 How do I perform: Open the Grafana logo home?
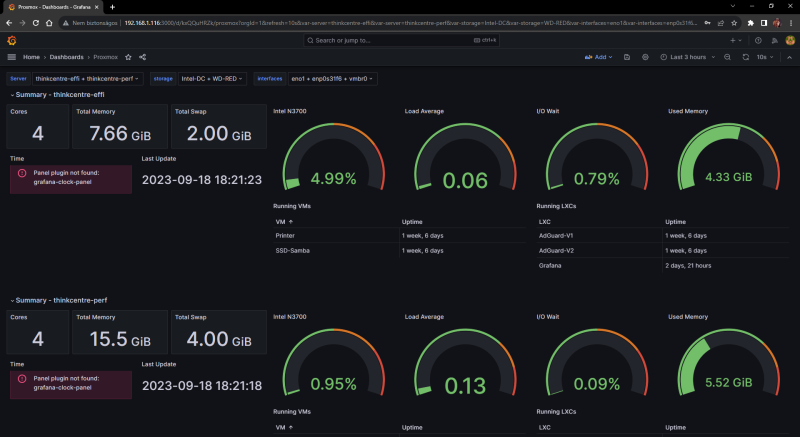coord(12,40)
